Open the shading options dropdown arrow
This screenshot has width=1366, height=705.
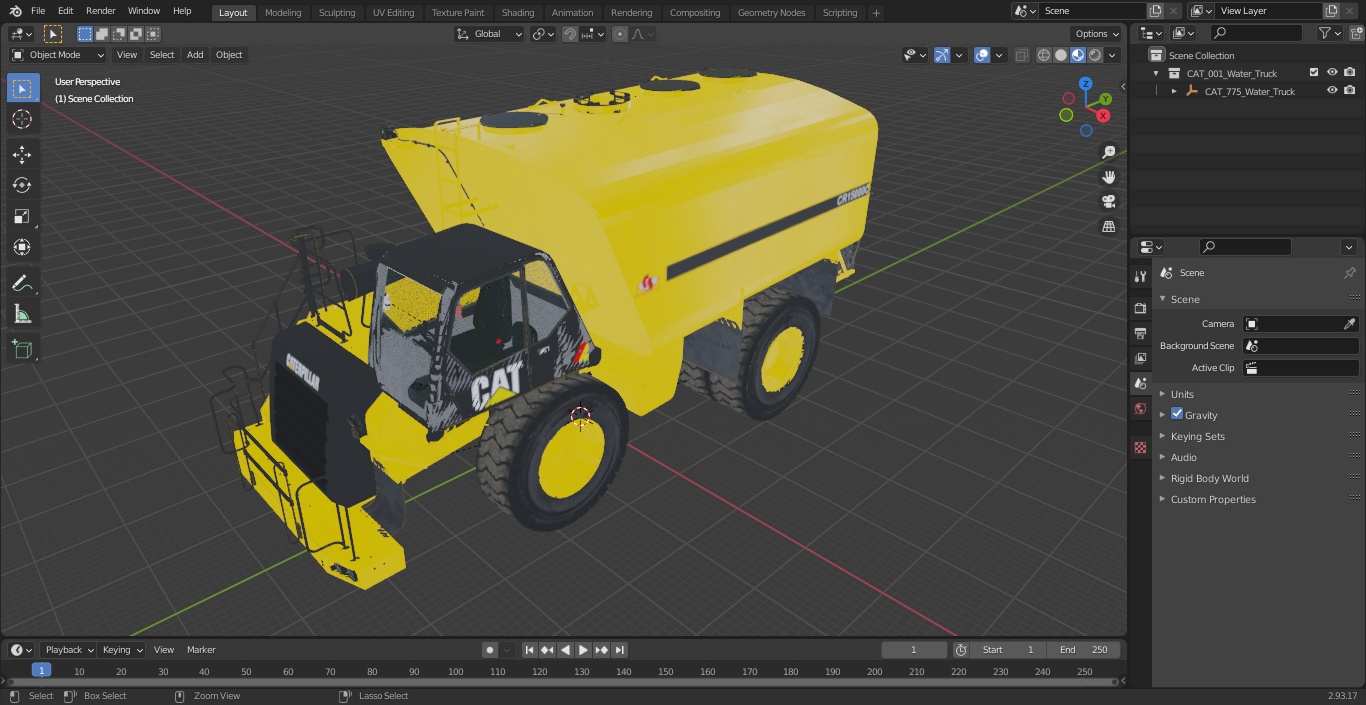pyautogui.click(x=1112, y=55)
